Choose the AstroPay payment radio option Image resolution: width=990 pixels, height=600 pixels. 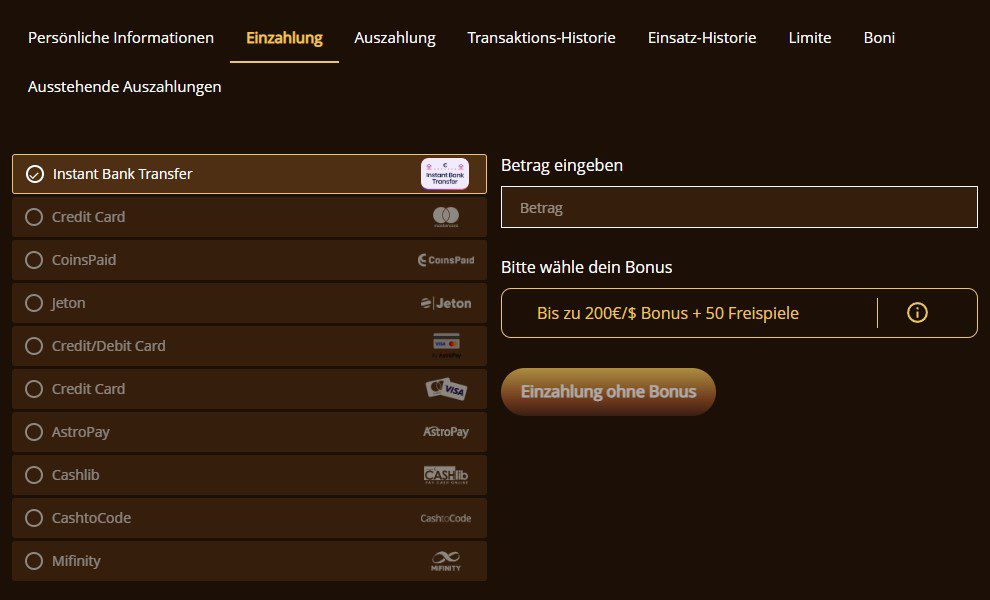click(34, 432)
